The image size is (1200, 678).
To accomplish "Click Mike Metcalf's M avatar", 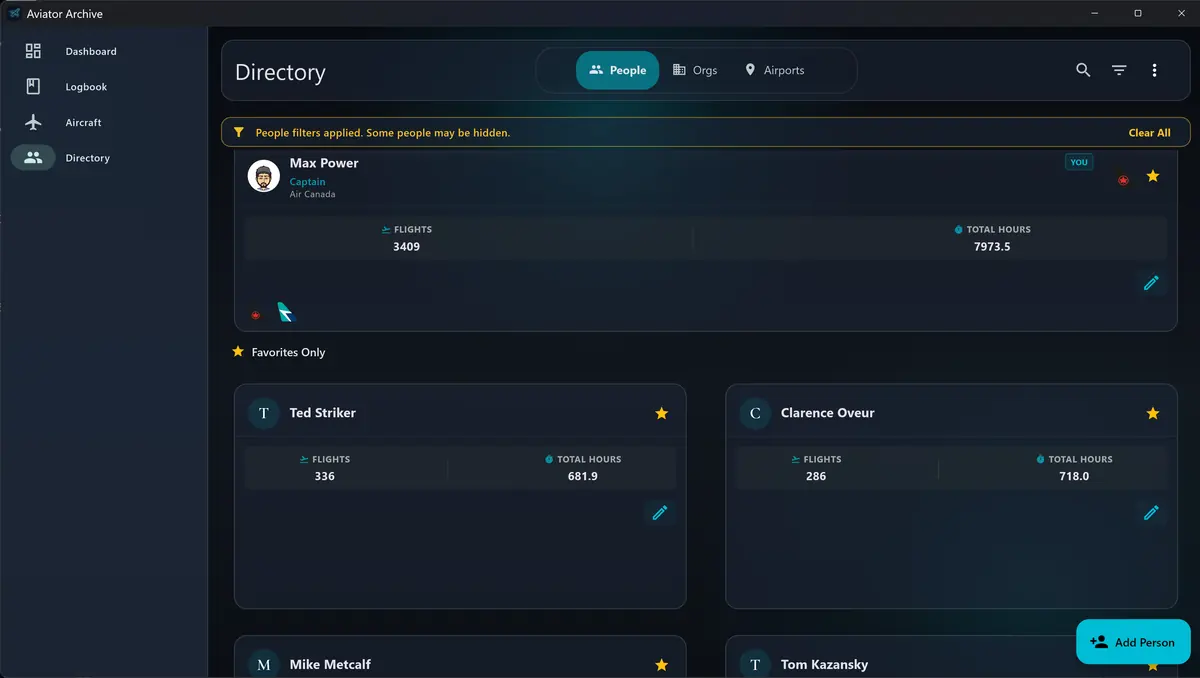I will tap(264, 664).
